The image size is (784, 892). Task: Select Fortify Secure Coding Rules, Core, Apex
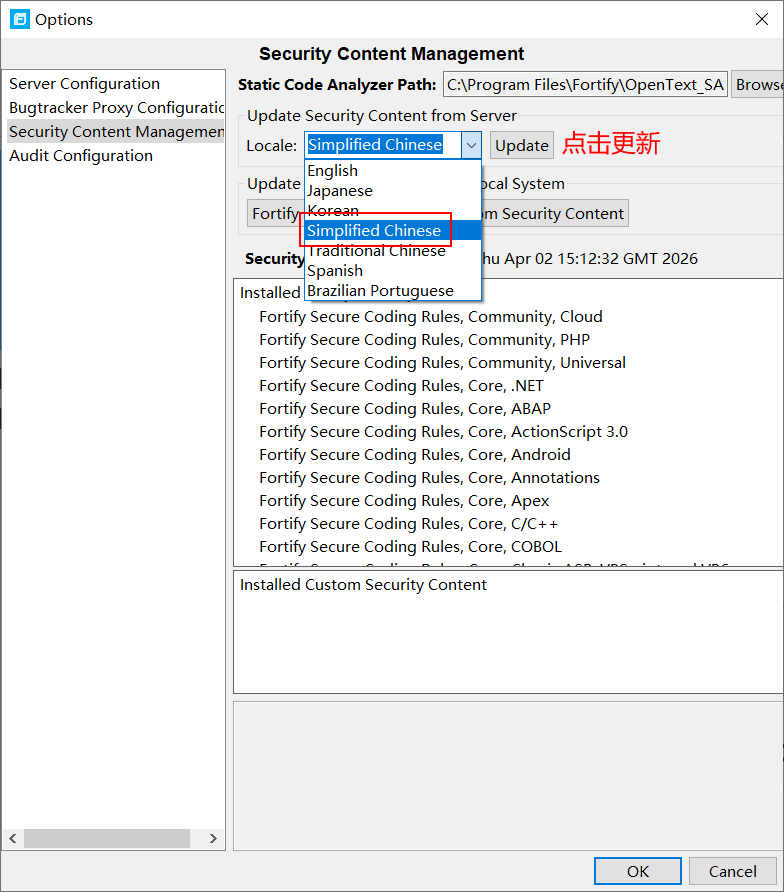[x=404, y=501]
